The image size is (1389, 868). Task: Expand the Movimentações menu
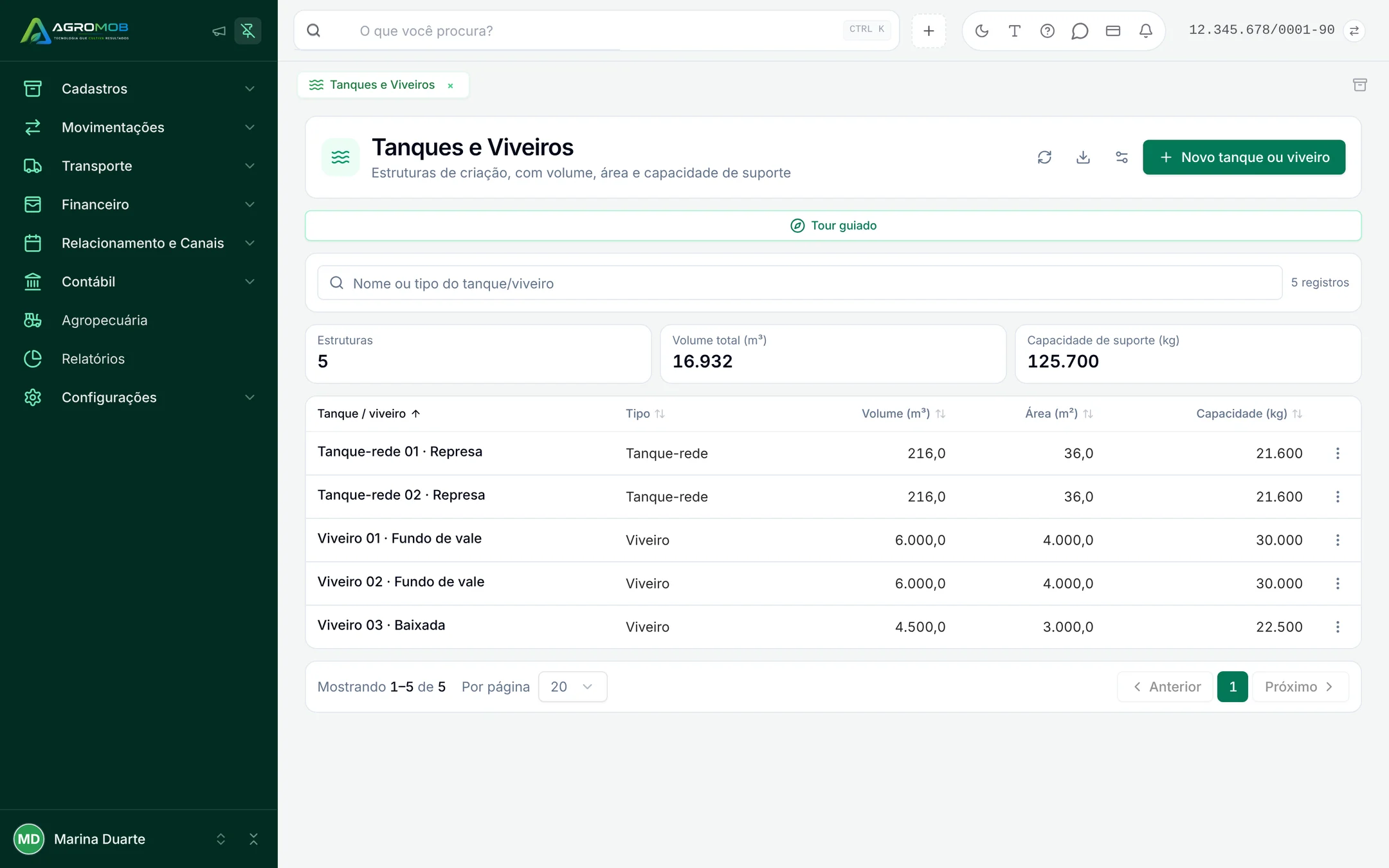pos(139,127)
